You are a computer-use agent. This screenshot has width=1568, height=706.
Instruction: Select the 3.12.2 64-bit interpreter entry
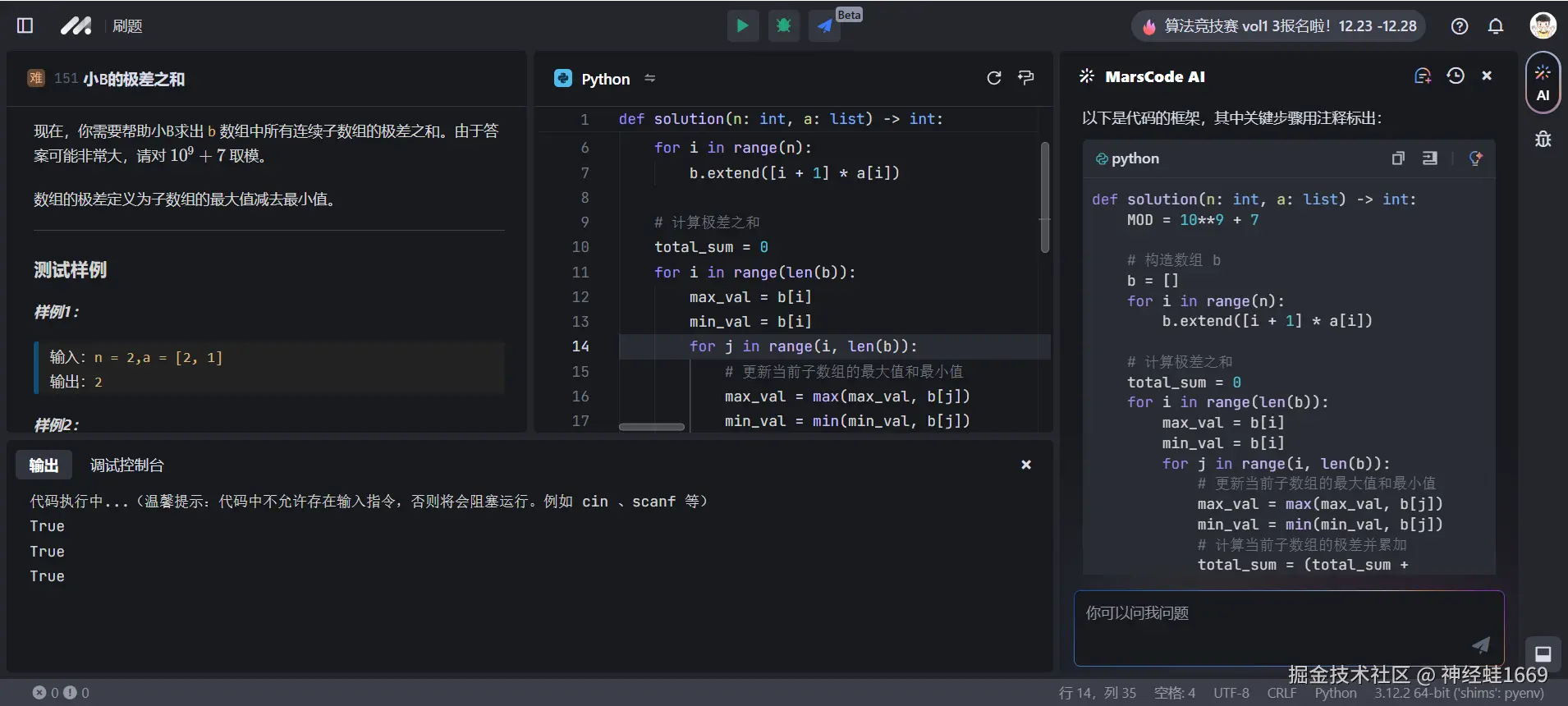[x=1460, y=693]
